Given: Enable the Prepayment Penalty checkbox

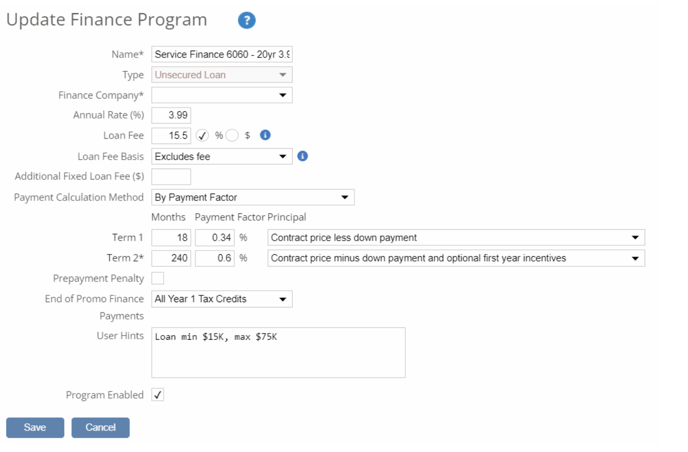Looking at the screenshot, I should pos(158,278).
